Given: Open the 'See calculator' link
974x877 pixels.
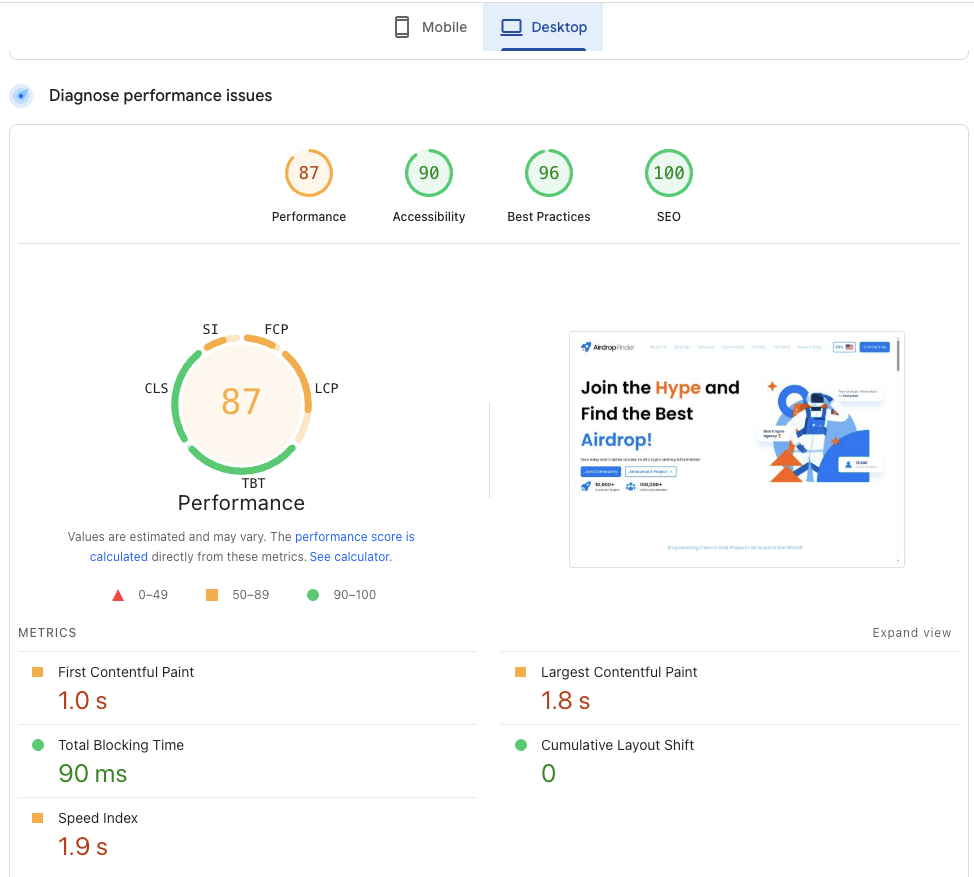Looking at the screenshot, I should 350,557.
